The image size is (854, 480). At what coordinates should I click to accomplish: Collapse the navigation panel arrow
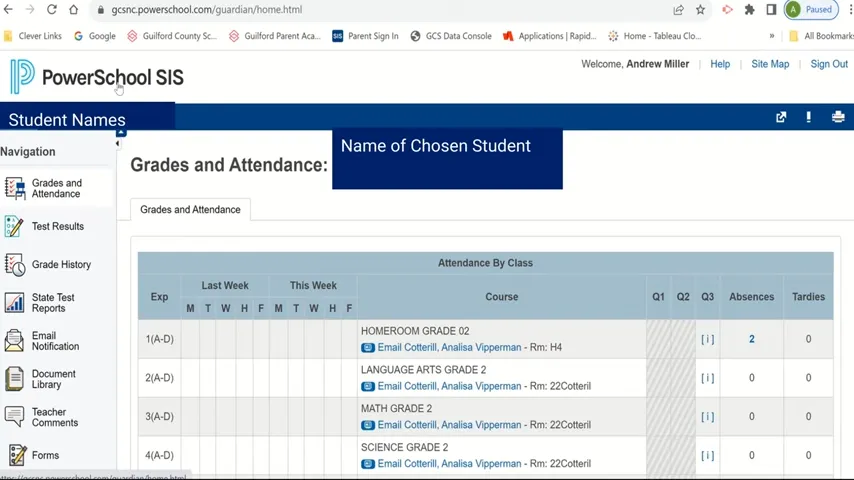pos(117,144)
